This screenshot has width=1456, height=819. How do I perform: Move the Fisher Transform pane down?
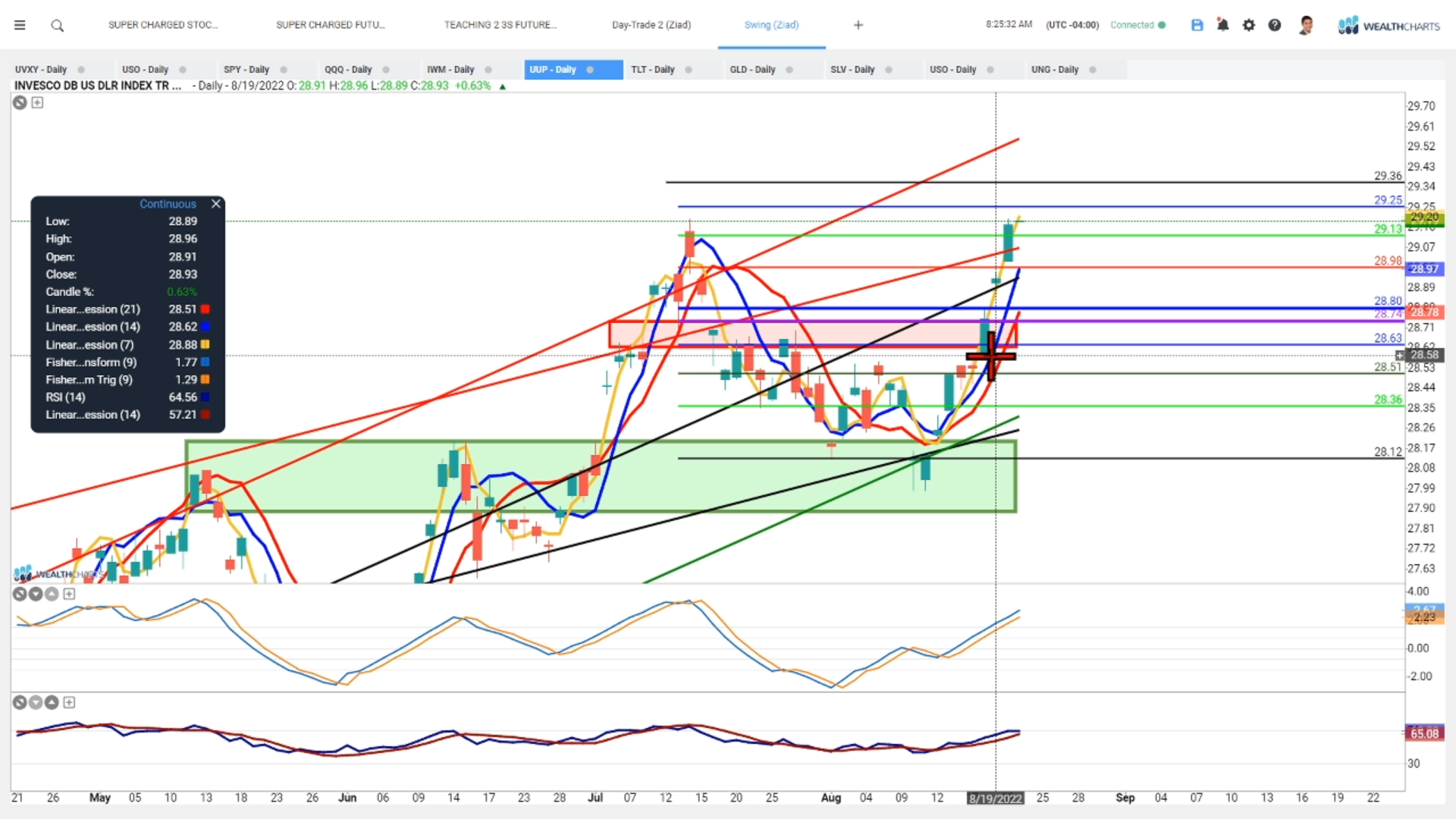click(x=36, y=594)
